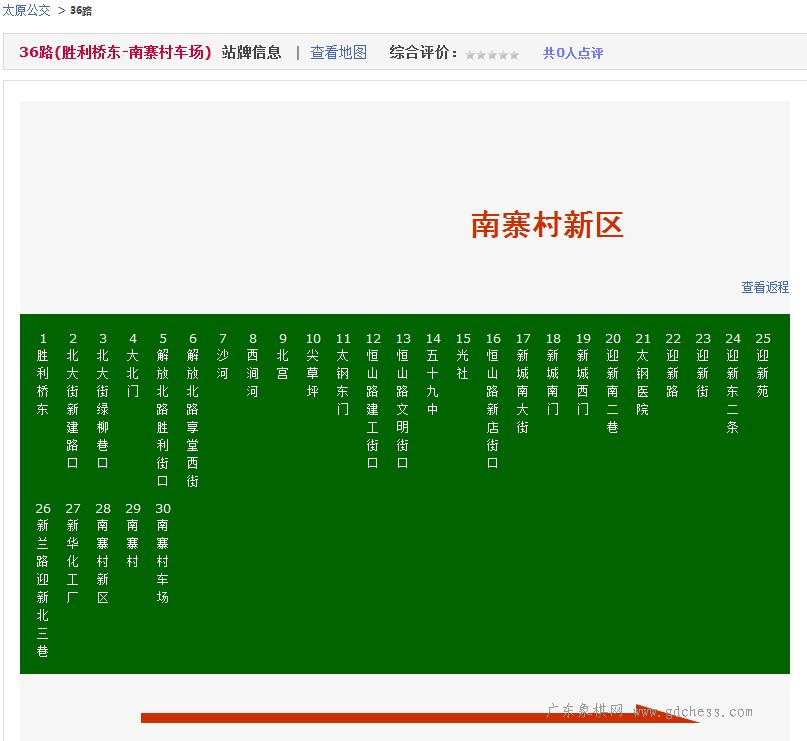Select stop 21 太钢医院

pos(643,374)
